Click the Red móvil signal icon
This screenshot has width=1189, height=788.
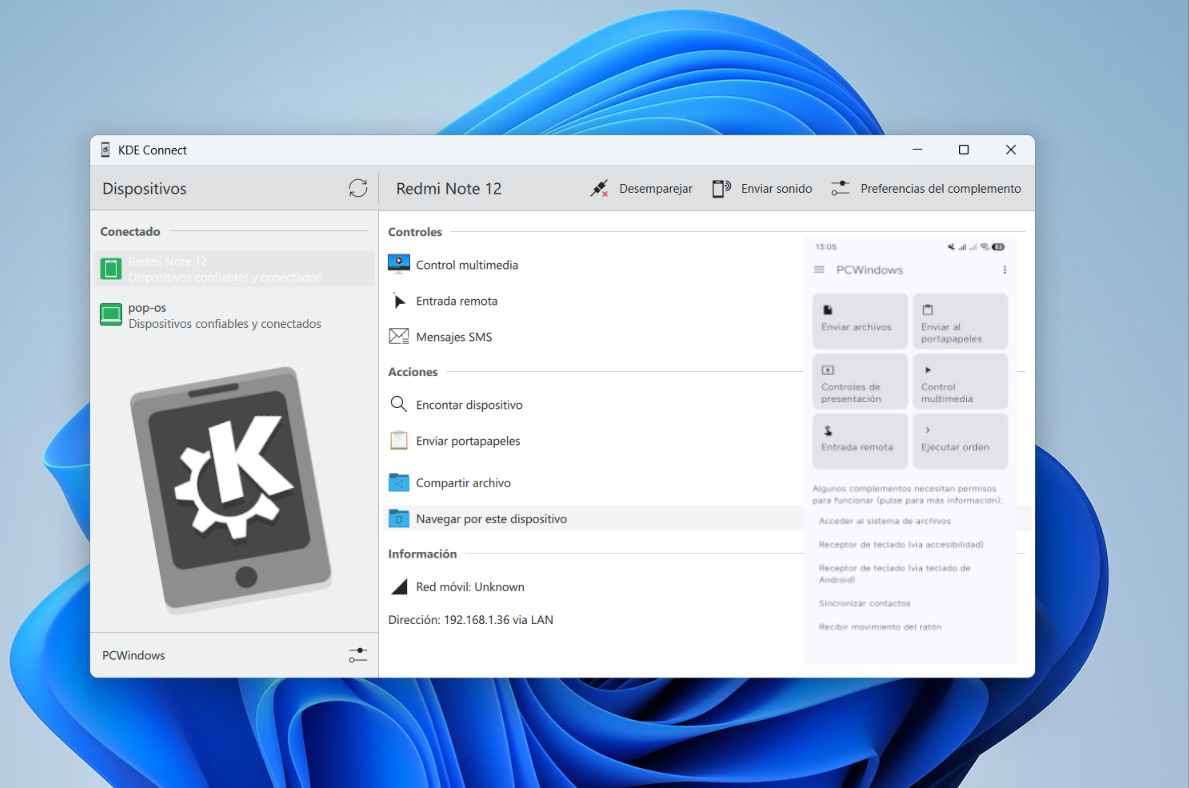(x=399, y=586)
